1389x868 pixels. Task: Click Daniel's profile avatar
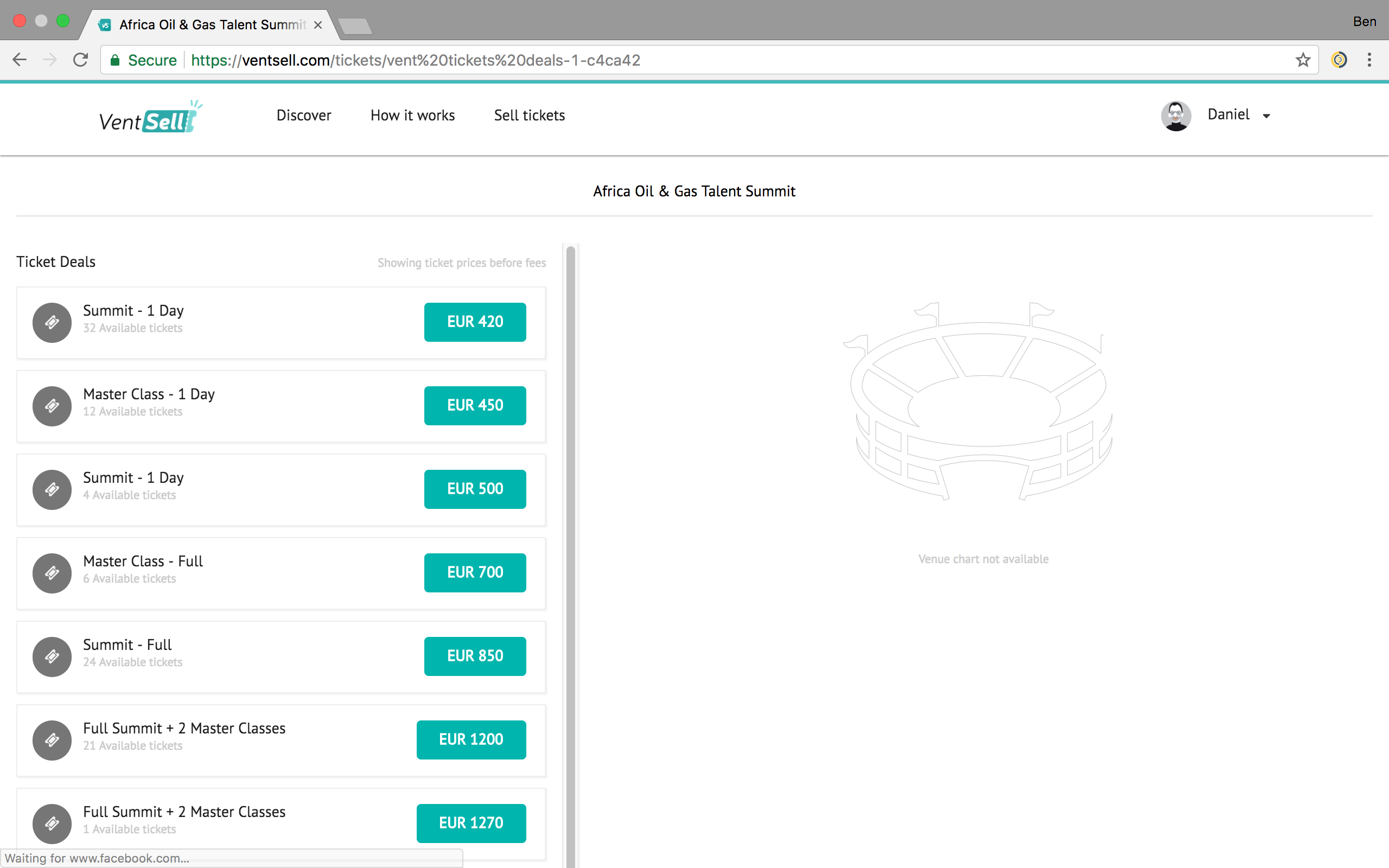tap(1175, 116)
